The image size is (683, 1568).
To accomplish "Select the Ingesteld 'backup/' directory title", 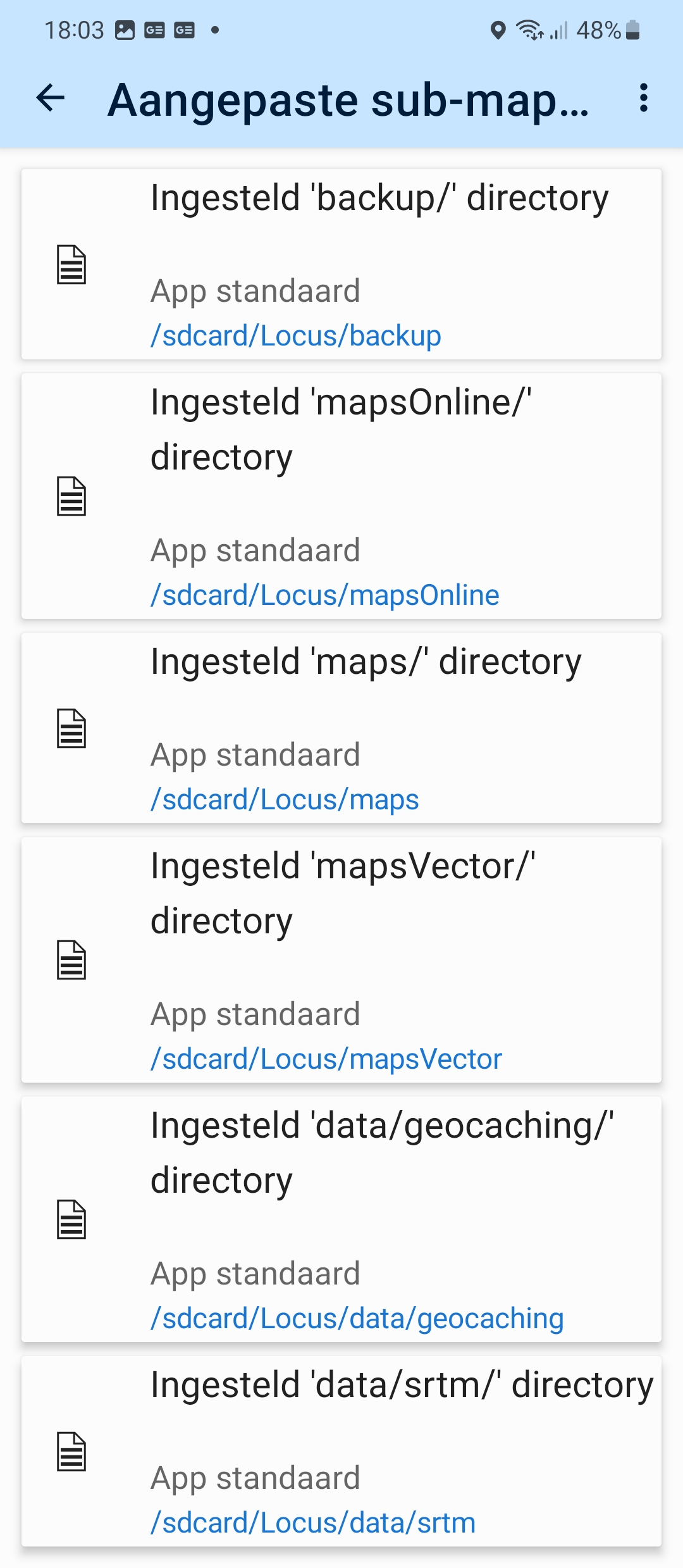I will (x=379, y=198).
